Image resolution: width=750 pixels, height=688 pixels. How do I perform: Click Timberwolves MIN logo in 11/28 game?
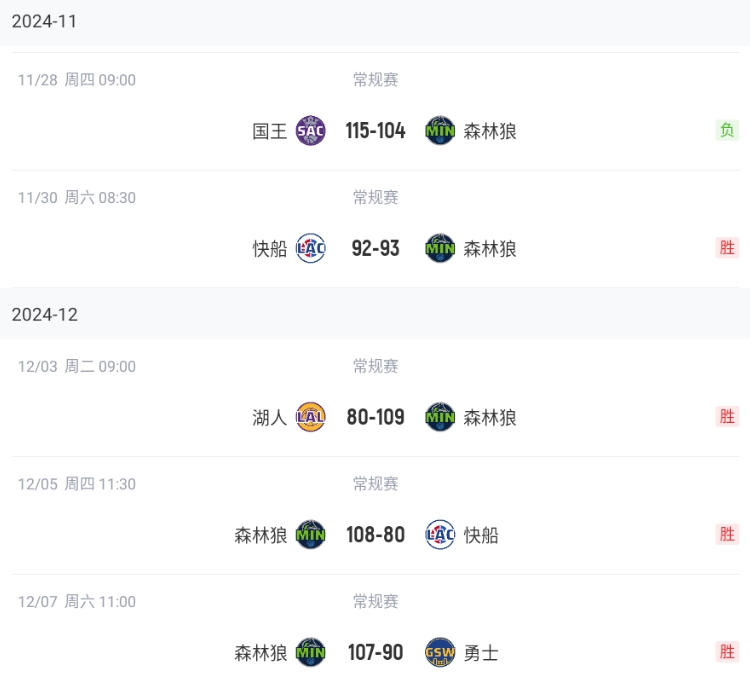coord(440,131)
